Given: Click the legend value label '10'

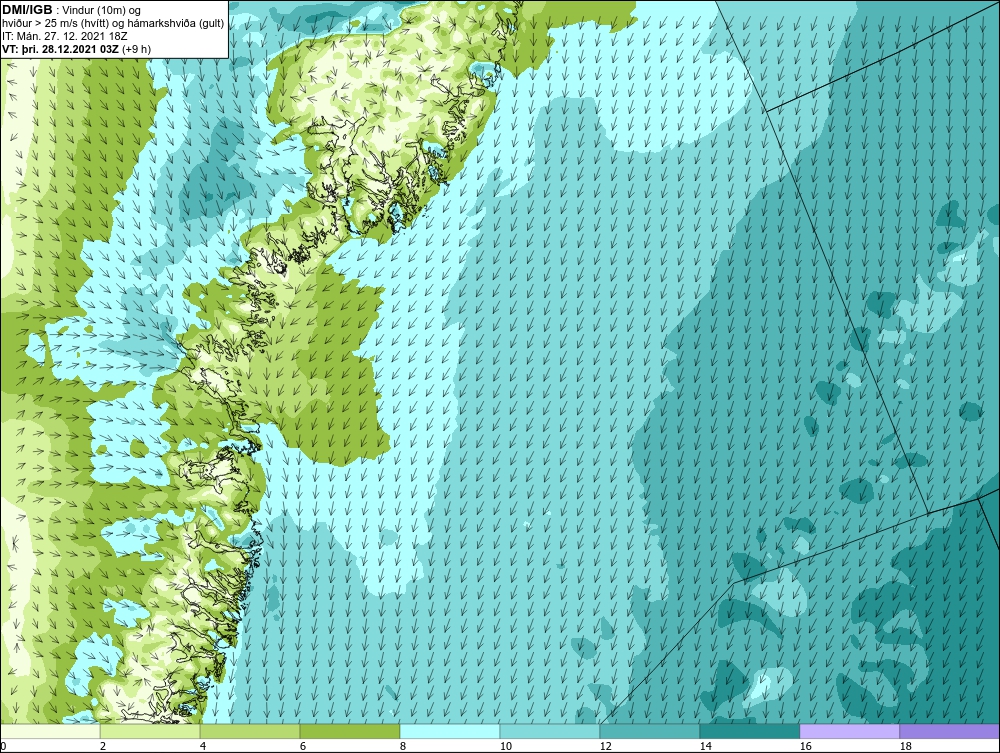Looking at the screenshot, I should point(506,746).
